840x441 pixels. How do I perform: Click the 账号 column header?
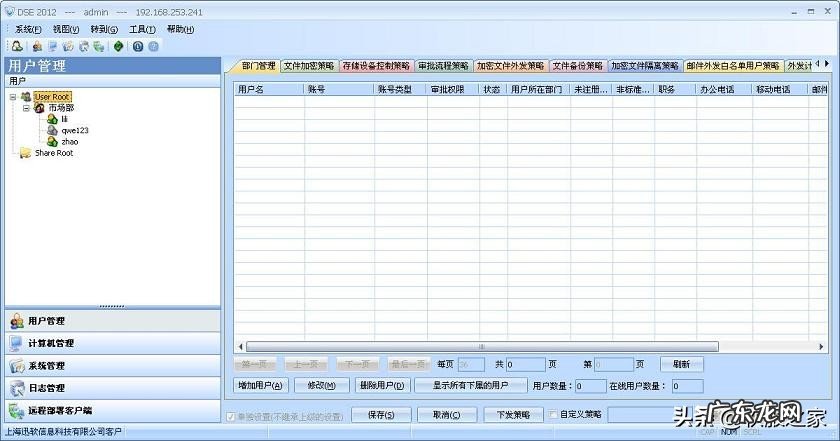pos(317,89)
